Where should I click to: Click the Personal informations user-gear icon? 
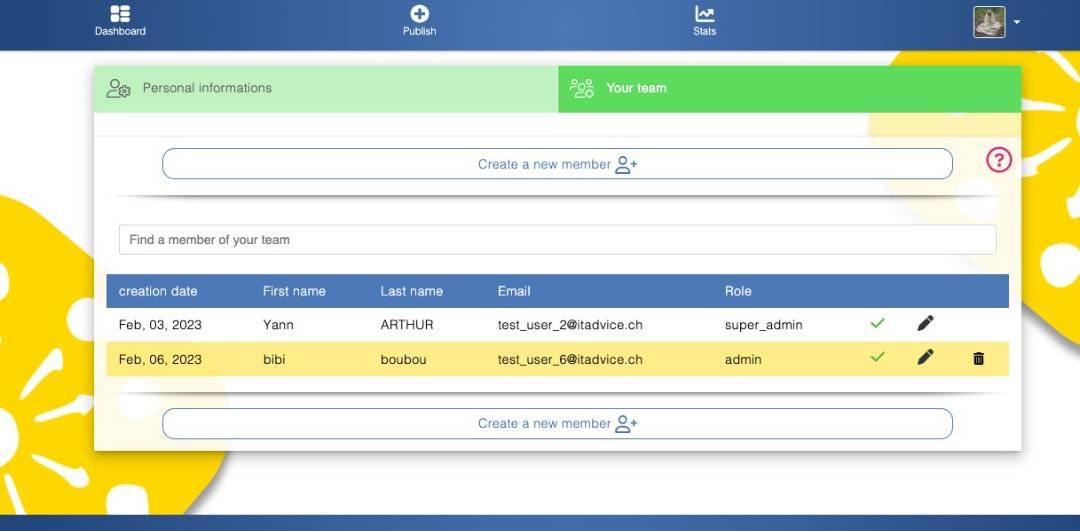(118, 88)
